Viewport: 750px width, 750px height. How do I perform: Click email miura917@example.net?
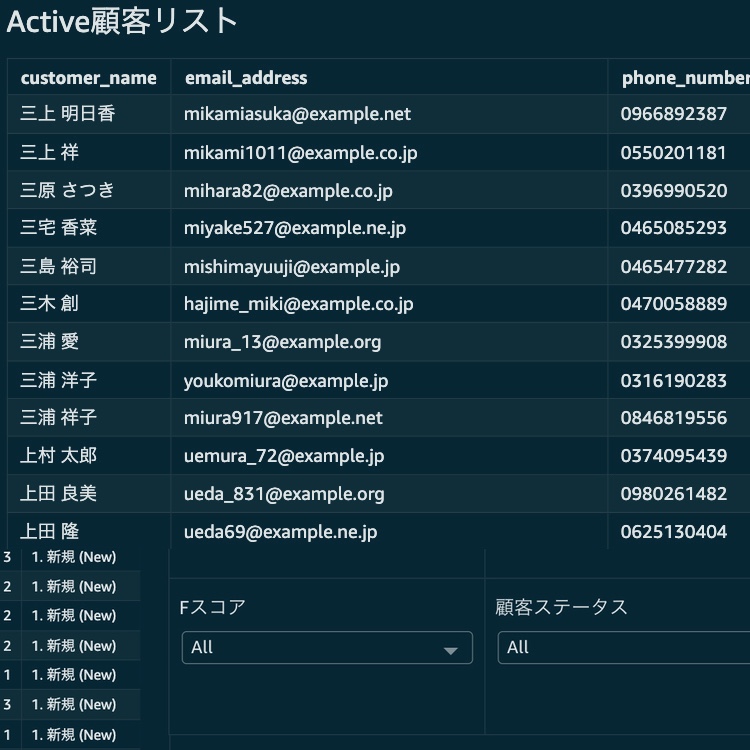[x=283, y=418]
